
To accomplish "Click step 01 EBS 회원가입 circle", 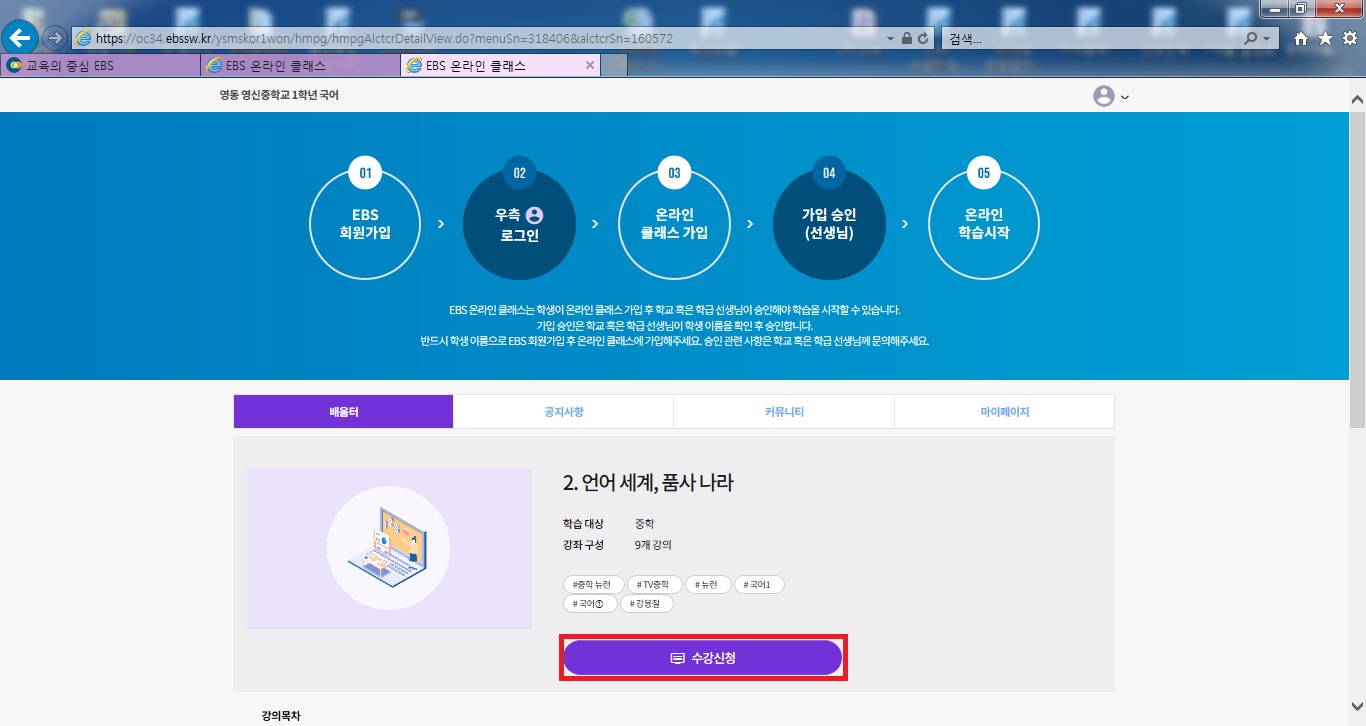I will [365, 222].
